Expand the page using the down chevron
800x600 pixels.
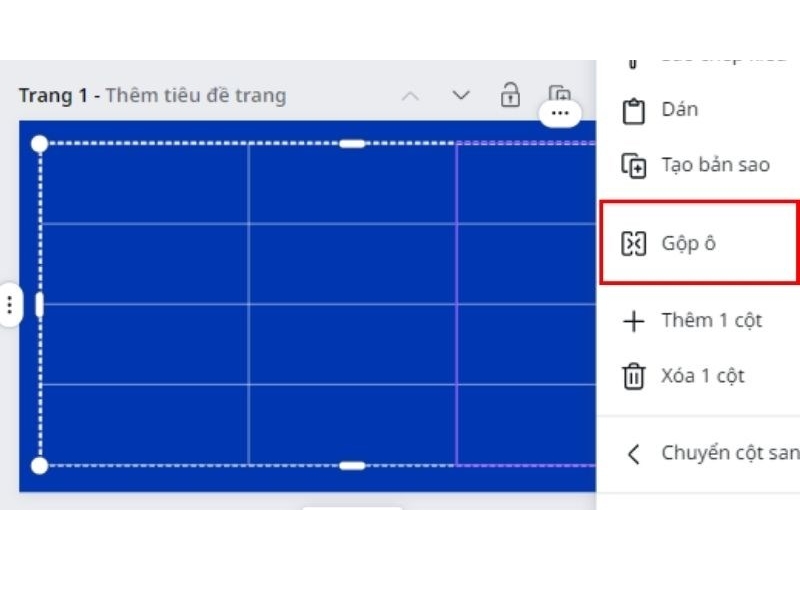click(459, 96)
